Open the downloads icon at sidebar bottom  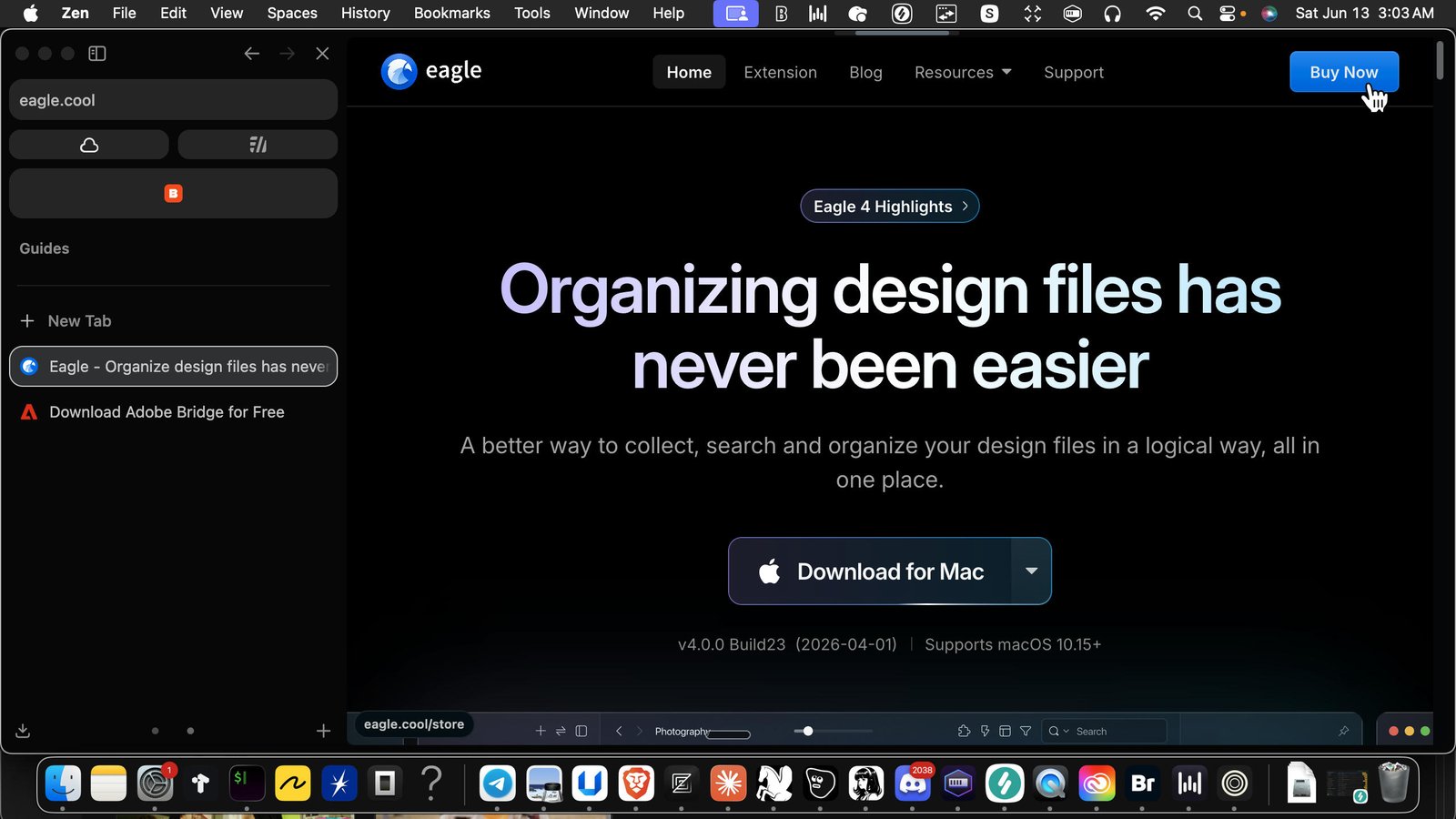tap(24, 731)
